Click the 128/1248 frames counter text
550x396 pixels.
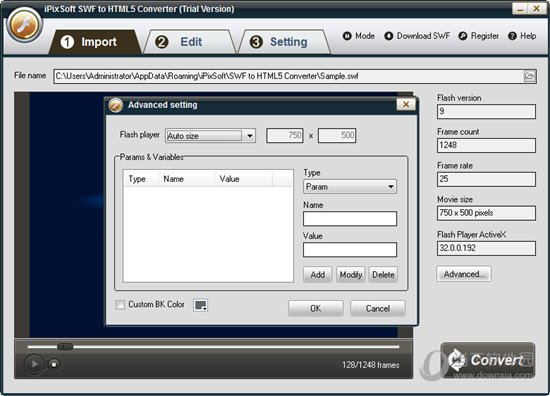coord(371,365)
